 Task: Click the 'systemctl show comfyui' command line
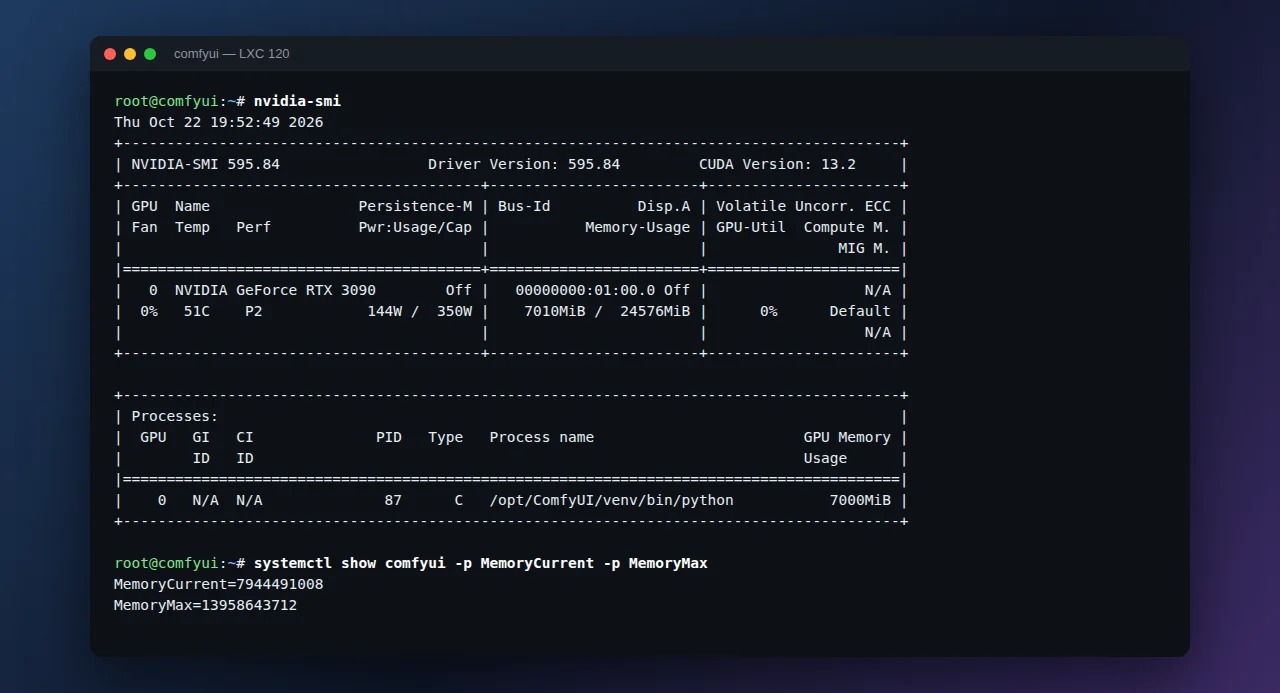pyautogui.click(x=480, y=563)
